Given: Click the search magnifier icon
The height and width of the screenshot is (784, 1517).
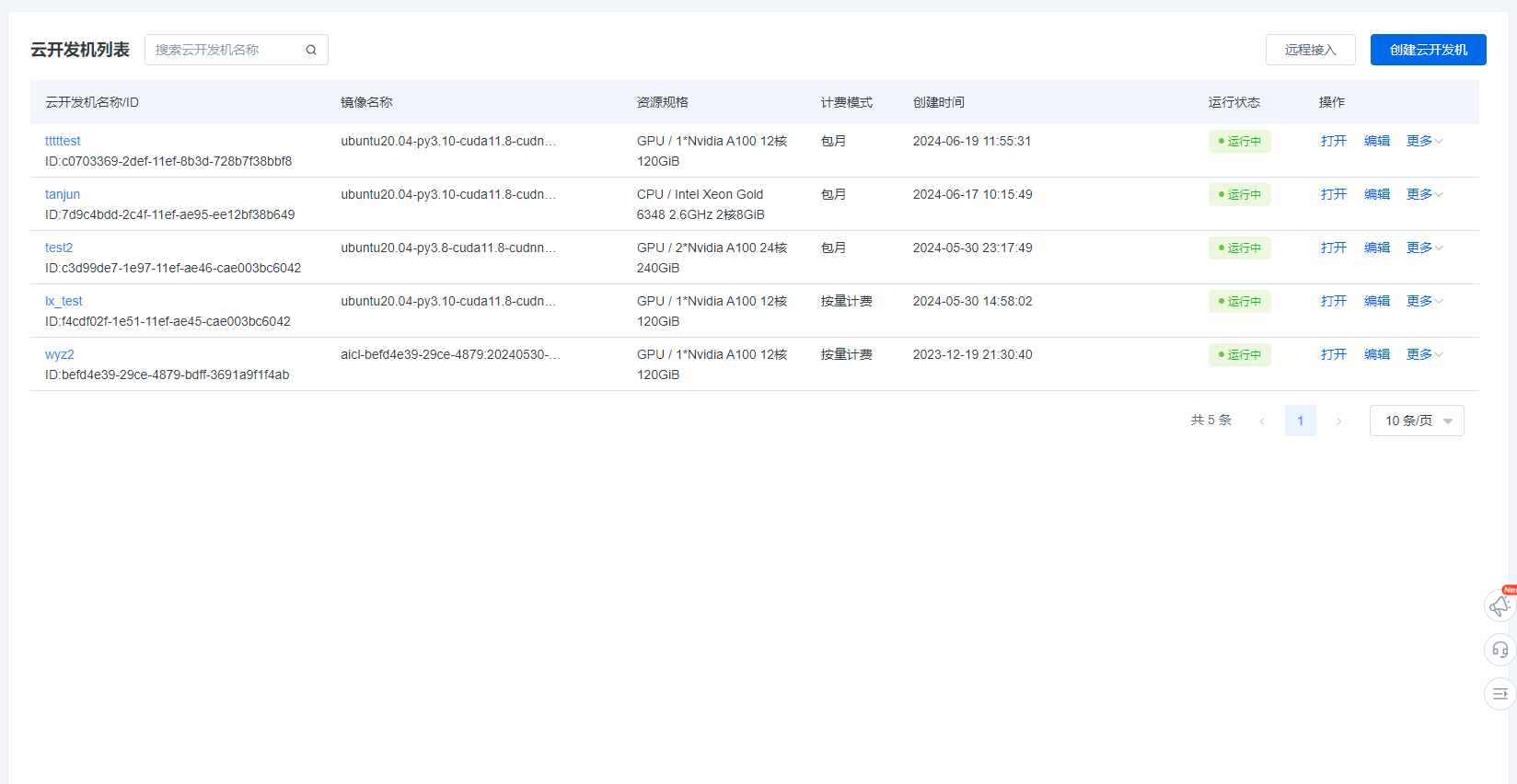Looking at the screenshot, I should click(311, 50).
